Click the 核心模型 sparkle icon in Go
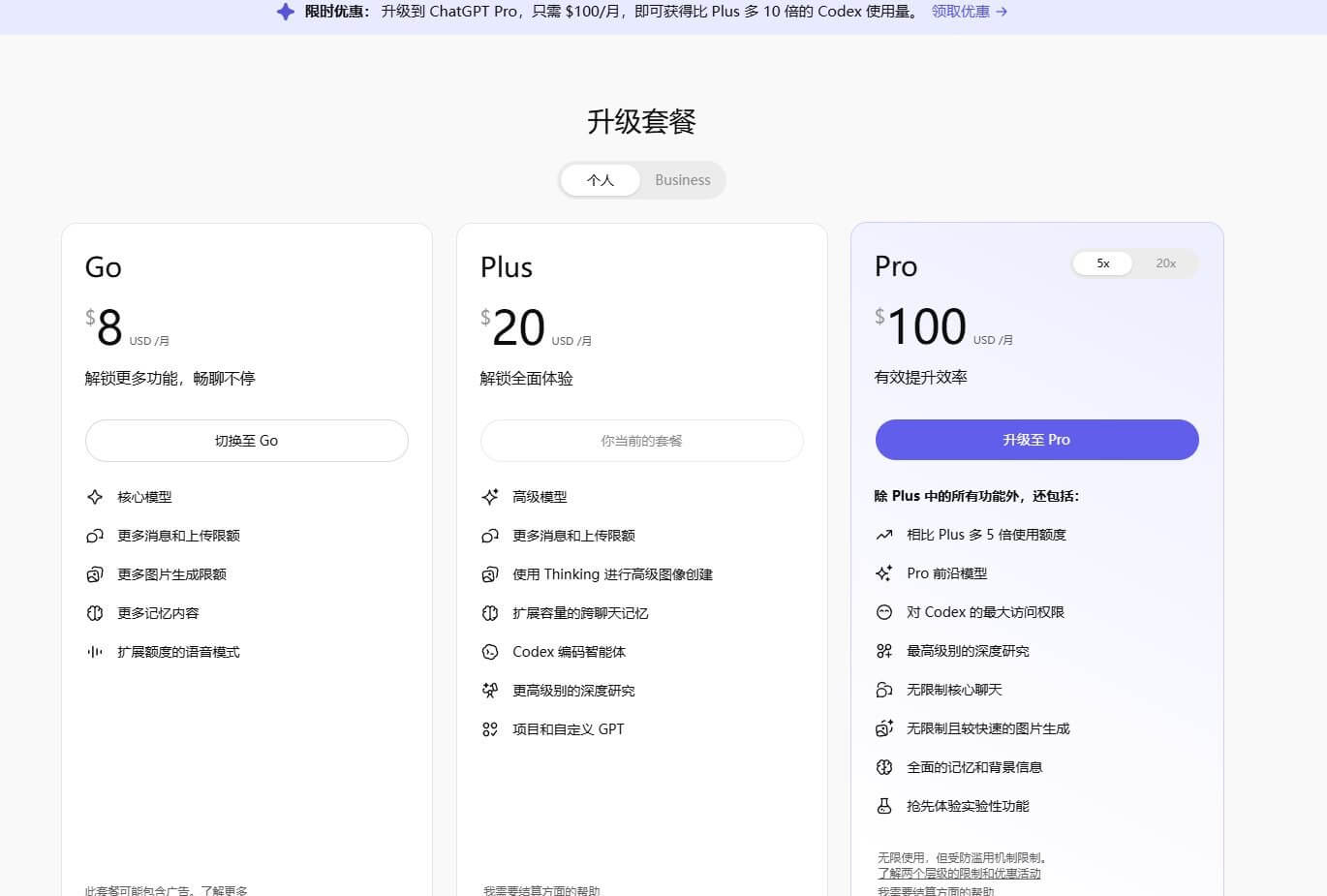This screenshot has height=896, width=1327. click(95, 497)
